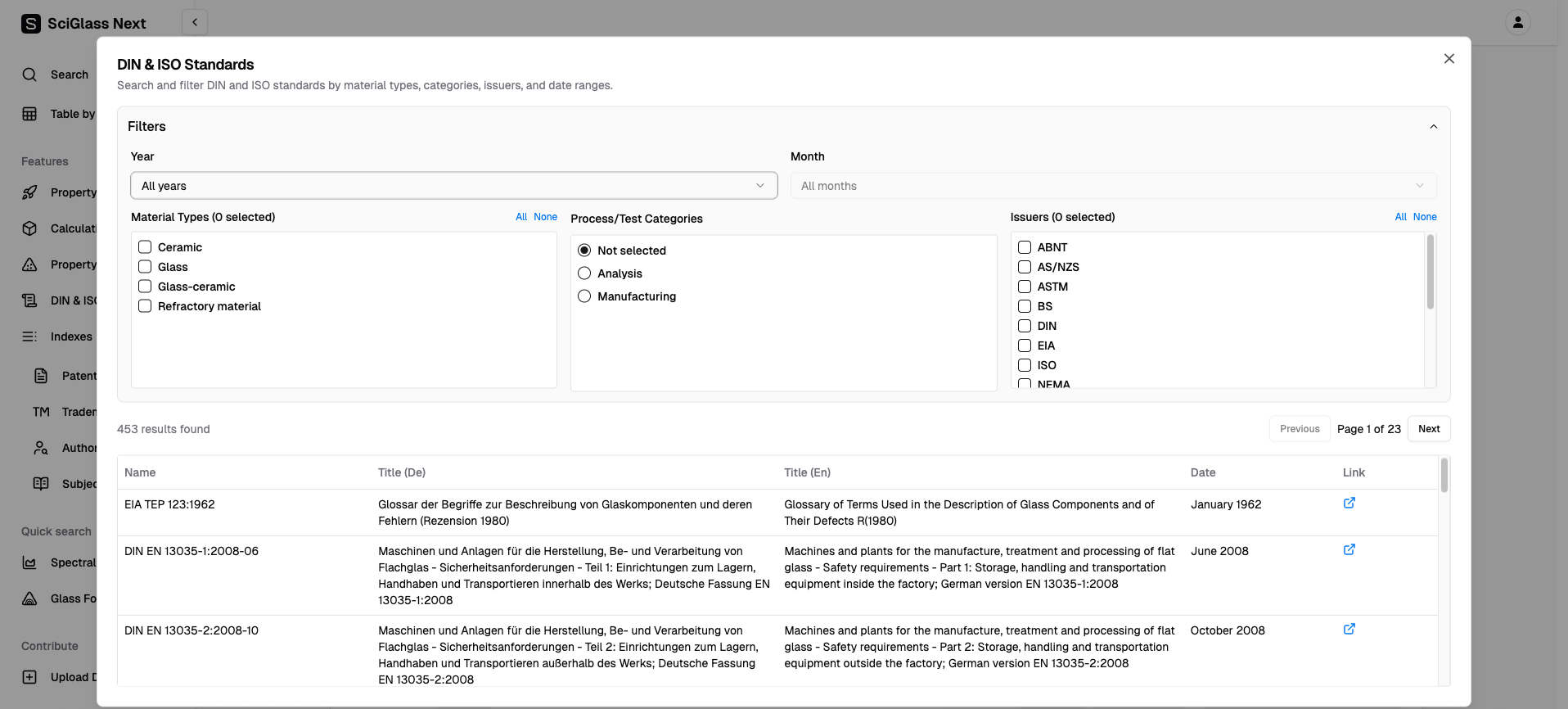Click the Issuers list scrollbar
This screenshot has height=709, width=1568.
tap(1430, 273)
